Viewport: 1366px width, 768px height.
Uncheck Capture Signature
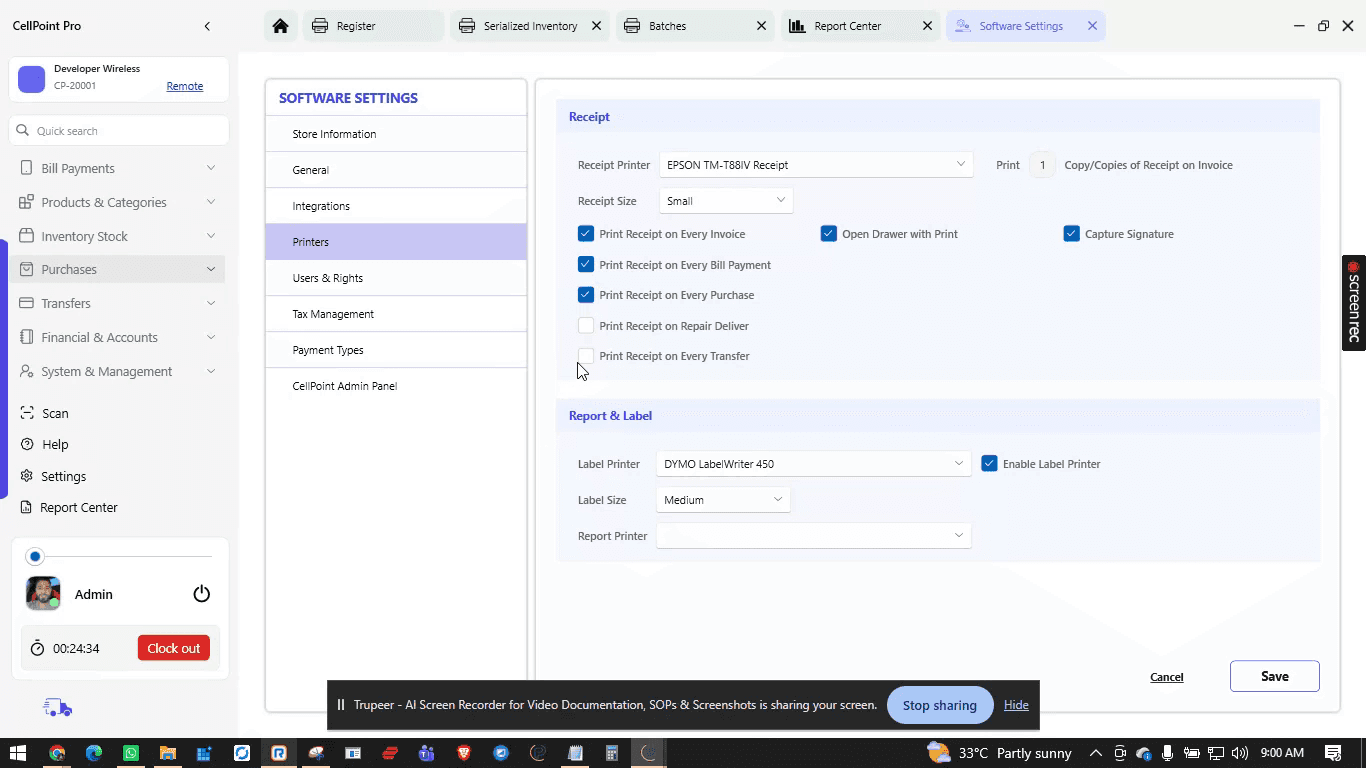[1071, 234]
